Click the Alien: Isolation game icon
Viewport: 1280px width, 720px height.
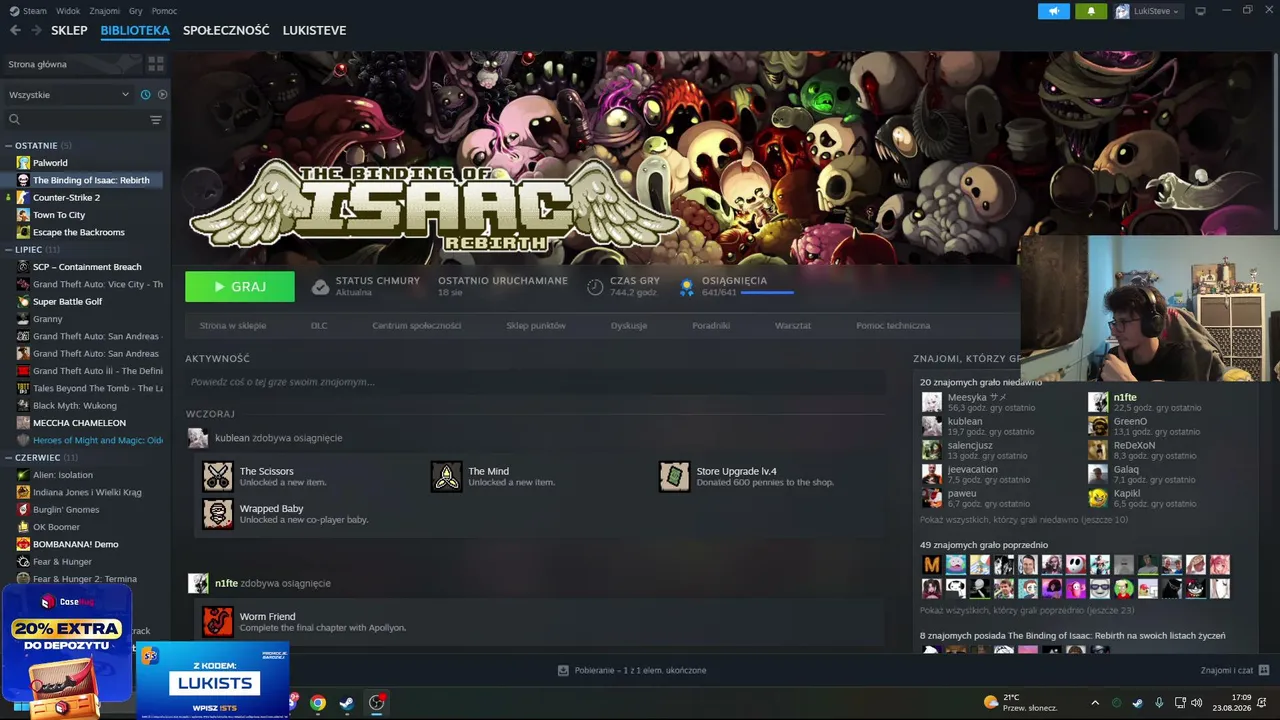click(x=23, y=475)
